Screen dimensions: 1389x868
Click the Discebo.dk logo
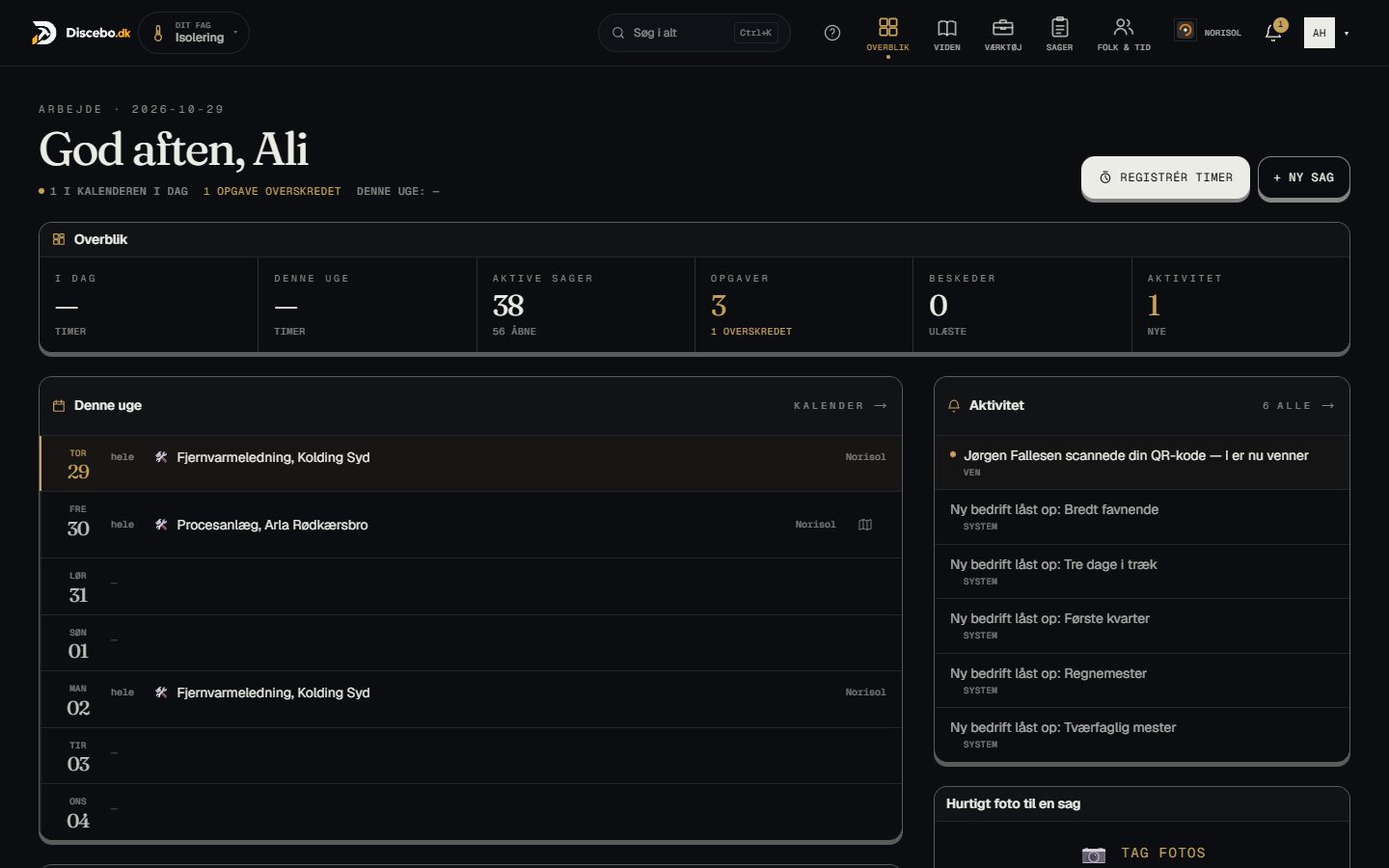pyautogui.click(x=81, y=33)
